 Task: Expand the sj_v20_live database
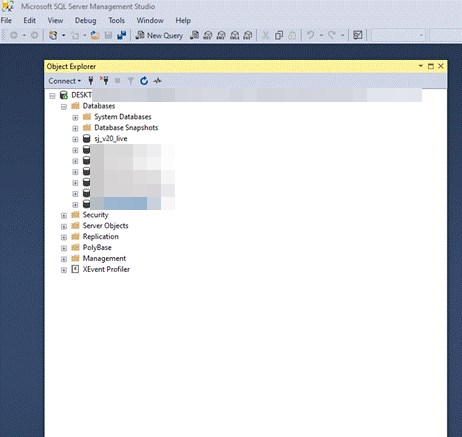(x=75, y=139)
